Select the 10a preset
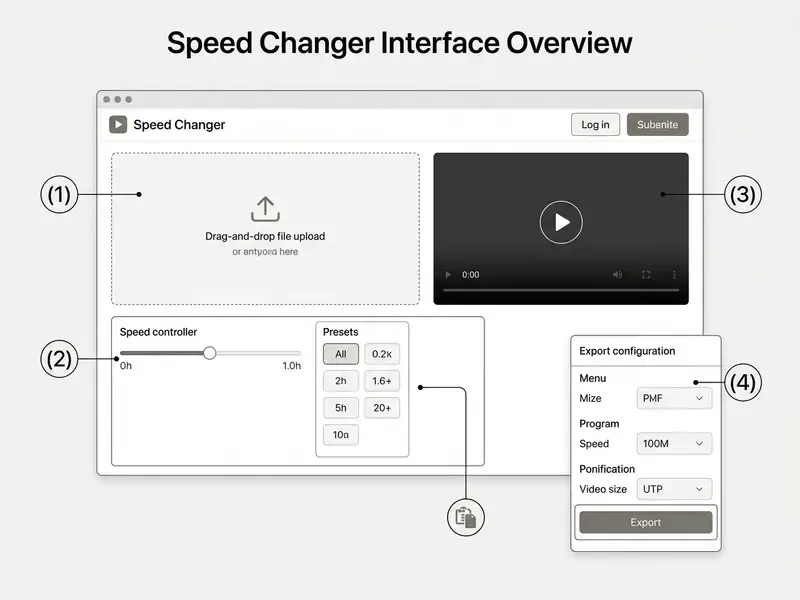This screenshot has height=600, width=800. tap(341, 435)
